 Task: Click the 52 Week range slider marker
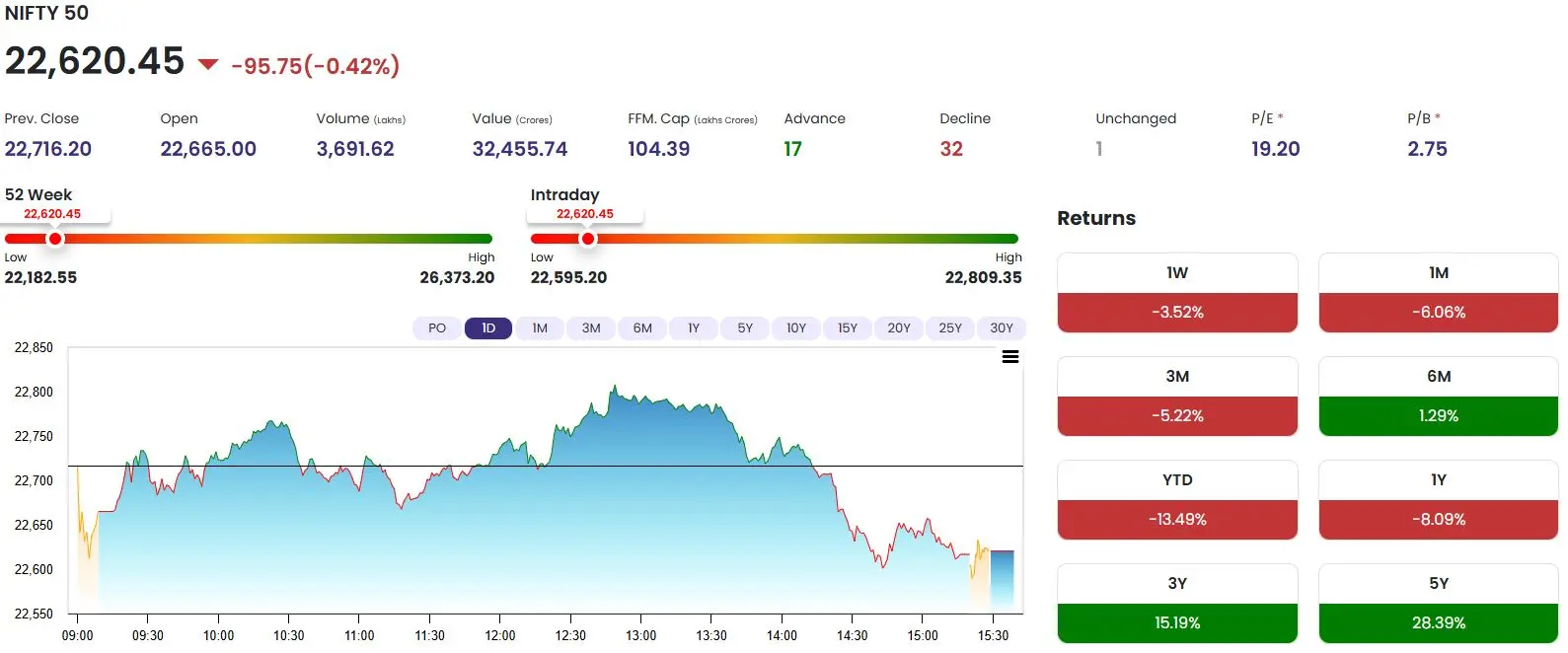(x=55, y=239)
